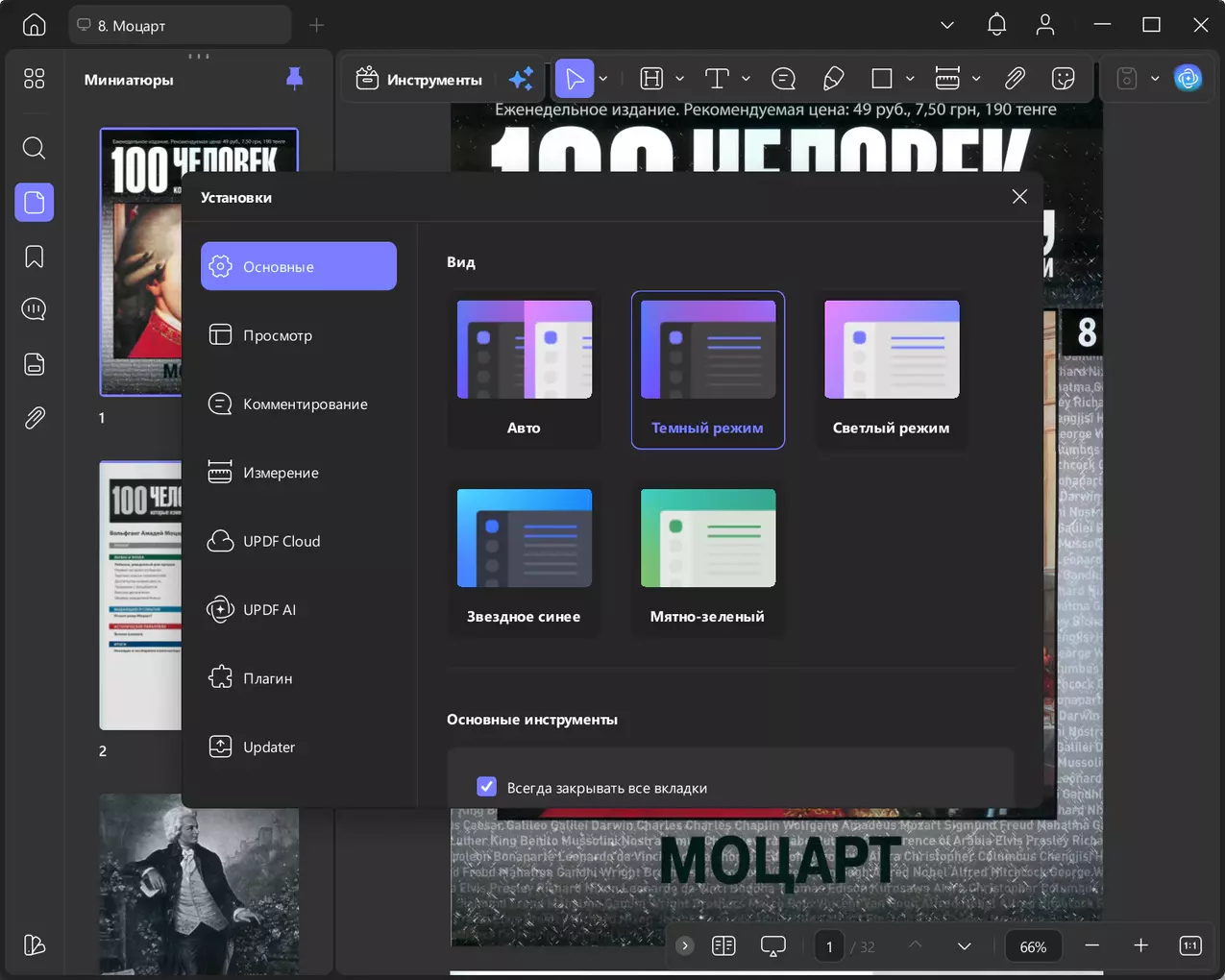The height and width of the screenshot is (980, 1225).
Task: Choose the Светлый режим theme
Action: (892, 370)
